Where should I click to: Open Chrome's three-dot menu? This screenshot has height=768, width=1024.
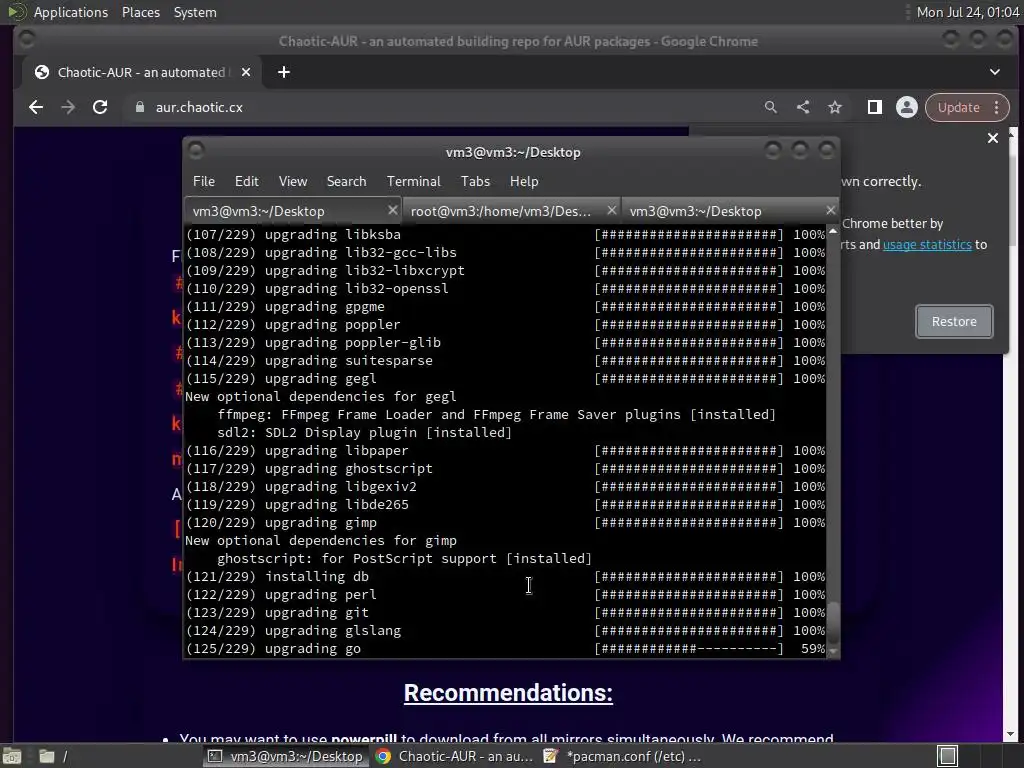pos(997,107)
